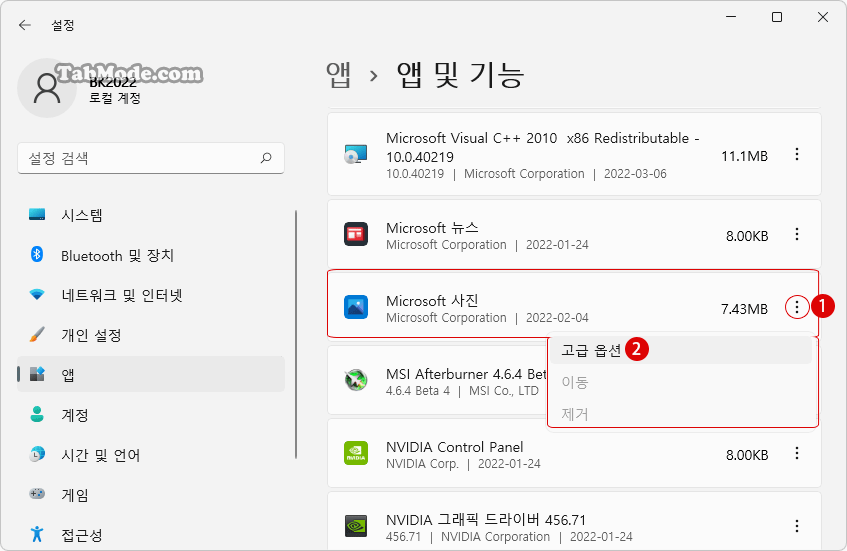
Task: Open more options for Microsoft 사진
Action: [797, 307]
